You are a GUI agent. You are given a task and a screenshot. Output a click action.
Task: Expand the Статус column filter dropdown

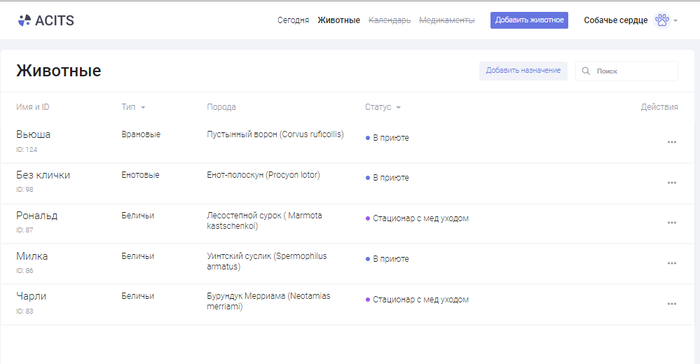(x=398, y=107)
